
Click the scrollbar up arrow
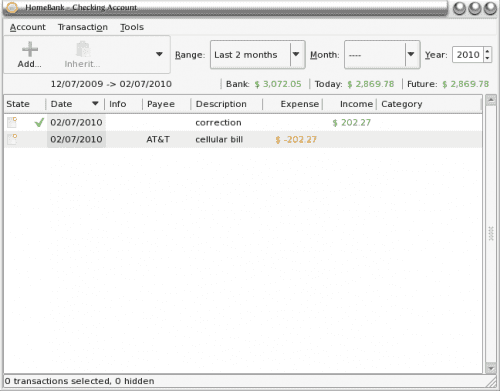point(491,100)
